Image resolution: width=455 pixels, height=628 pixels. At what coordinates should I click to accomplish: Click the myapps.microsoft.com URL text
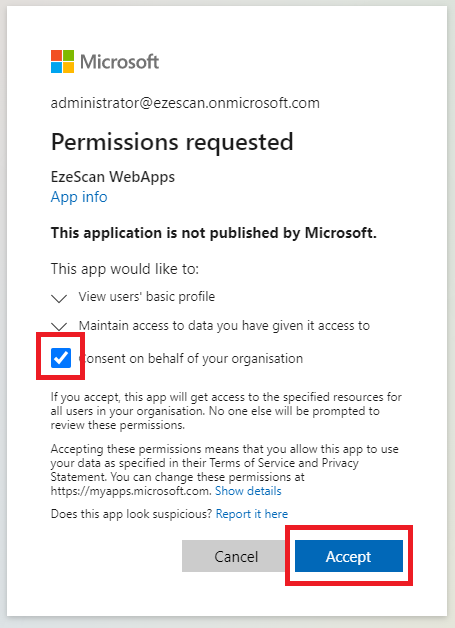coord(131,491)
